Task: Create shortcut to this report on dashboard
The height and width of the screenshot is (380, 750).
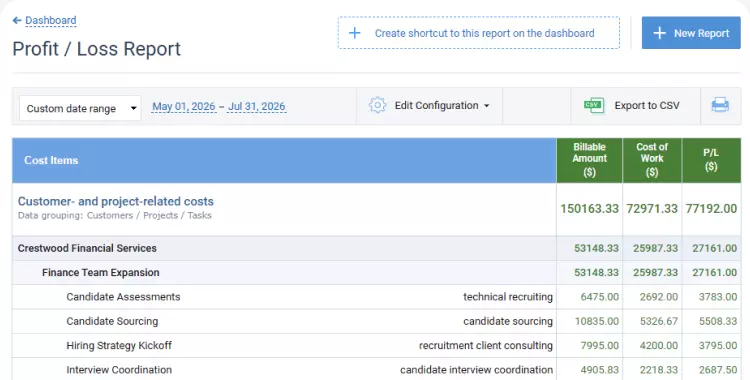Action: tap(479, 33)
